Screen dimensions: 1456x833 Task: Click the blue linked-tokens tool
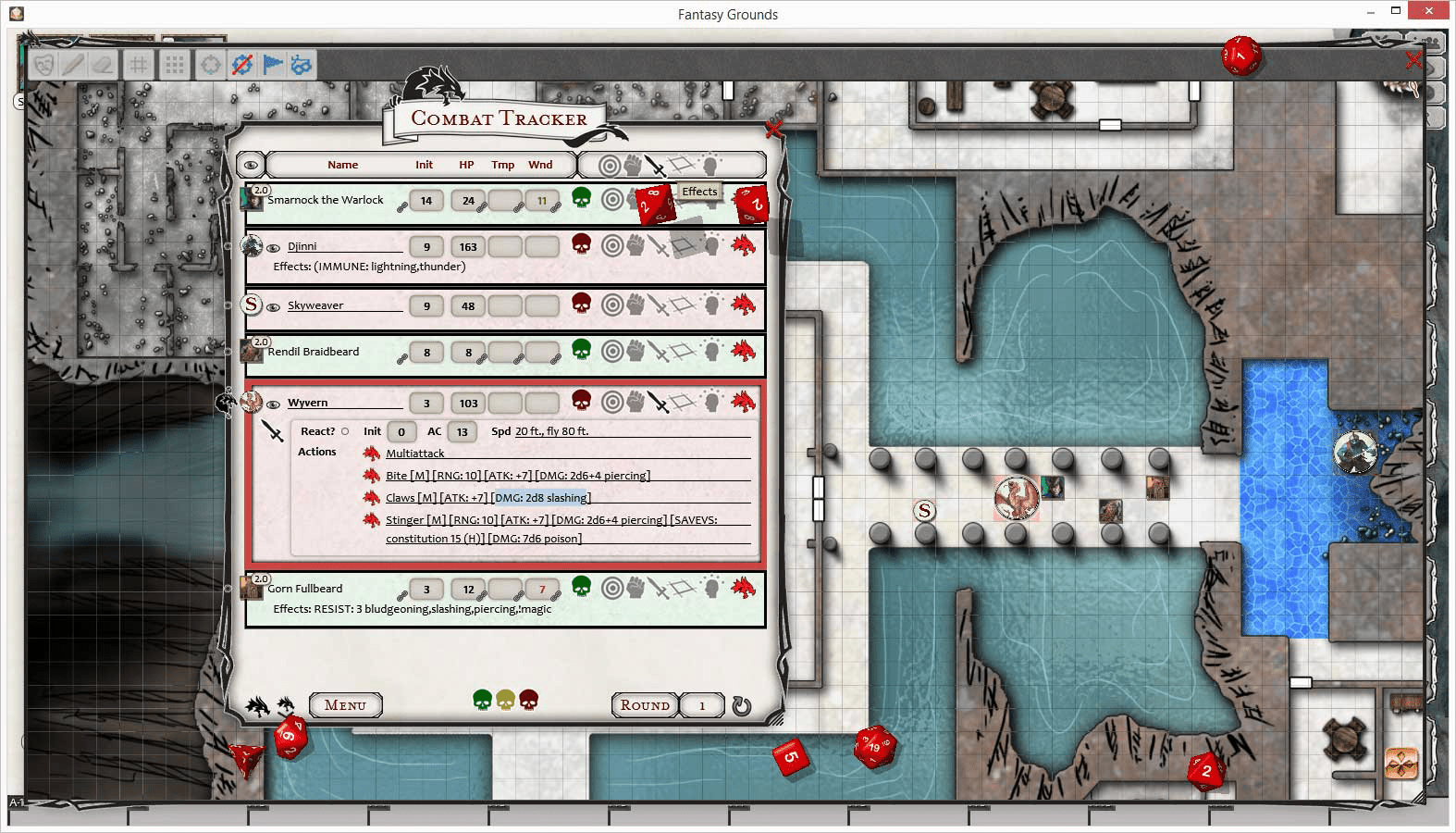point(302,65)
